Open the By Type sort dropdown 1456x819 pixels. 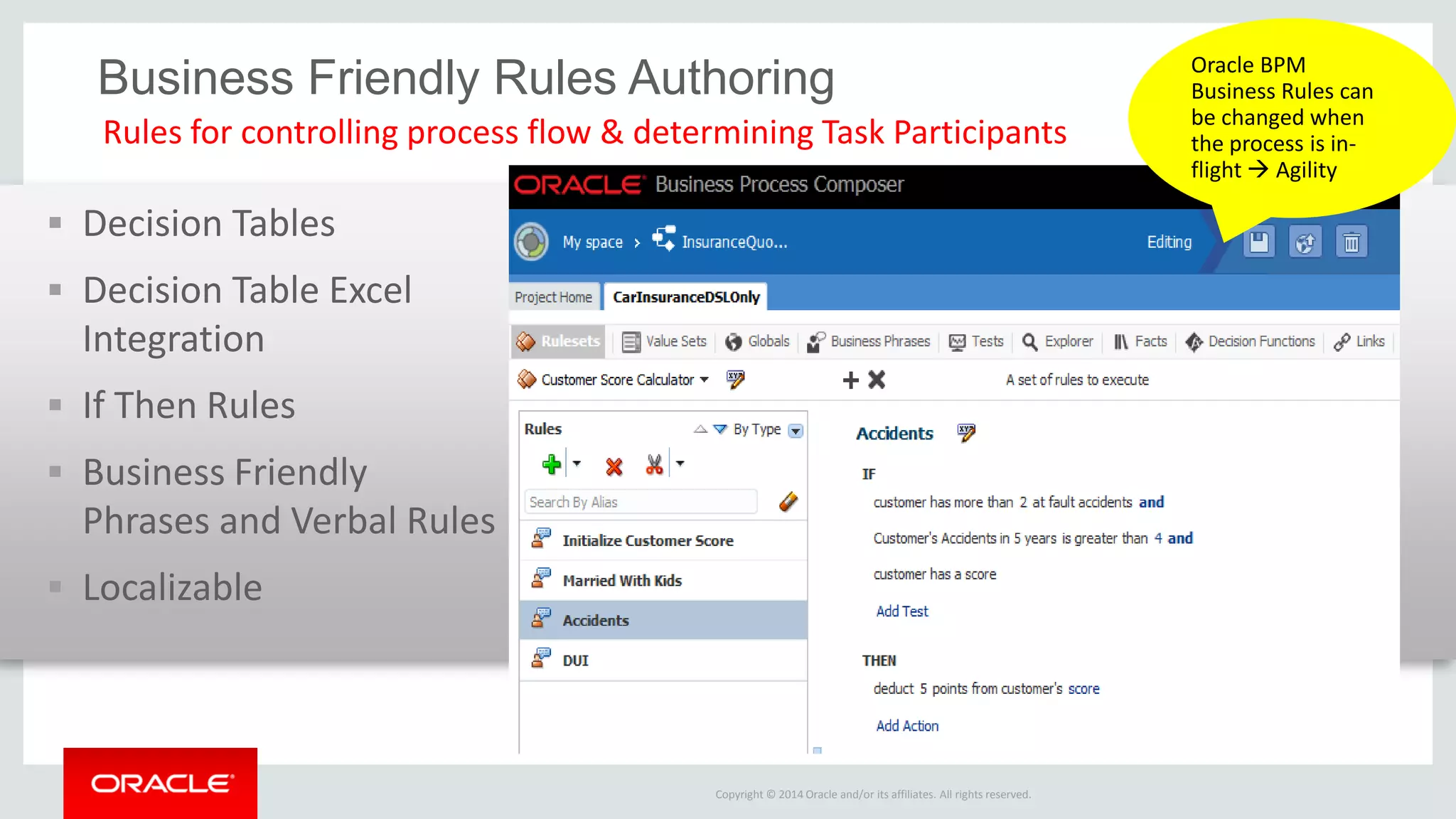click(796, 431)
